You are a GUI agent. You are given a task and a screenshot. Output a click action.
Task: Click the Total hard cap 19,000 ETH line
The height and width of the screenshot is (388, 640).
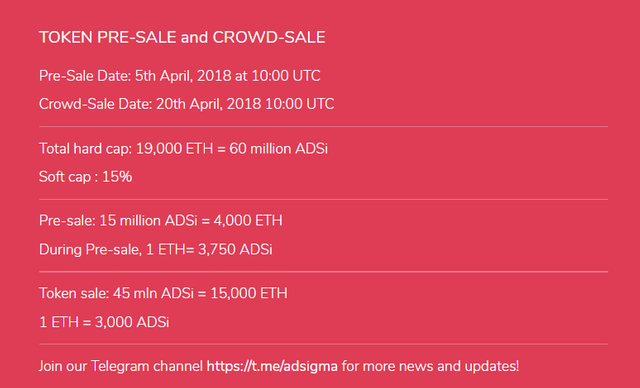coord(183,149)
